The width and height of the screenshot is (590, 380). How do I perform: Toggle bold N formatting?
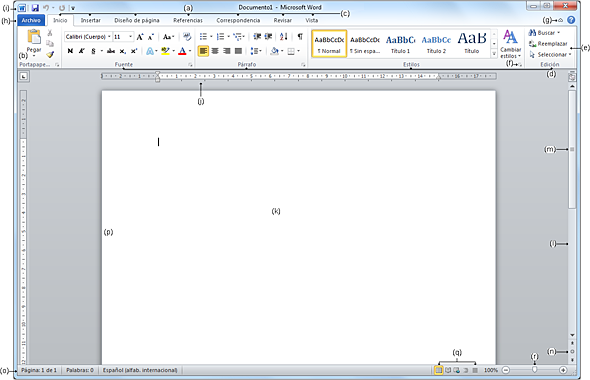point(70,51)
